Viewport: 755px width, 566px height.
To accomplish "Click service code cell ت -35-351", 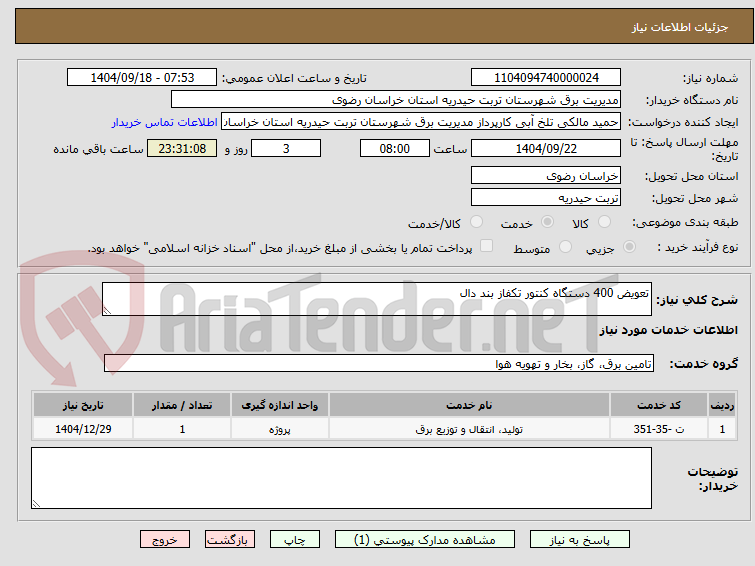I will pos(659,429).
